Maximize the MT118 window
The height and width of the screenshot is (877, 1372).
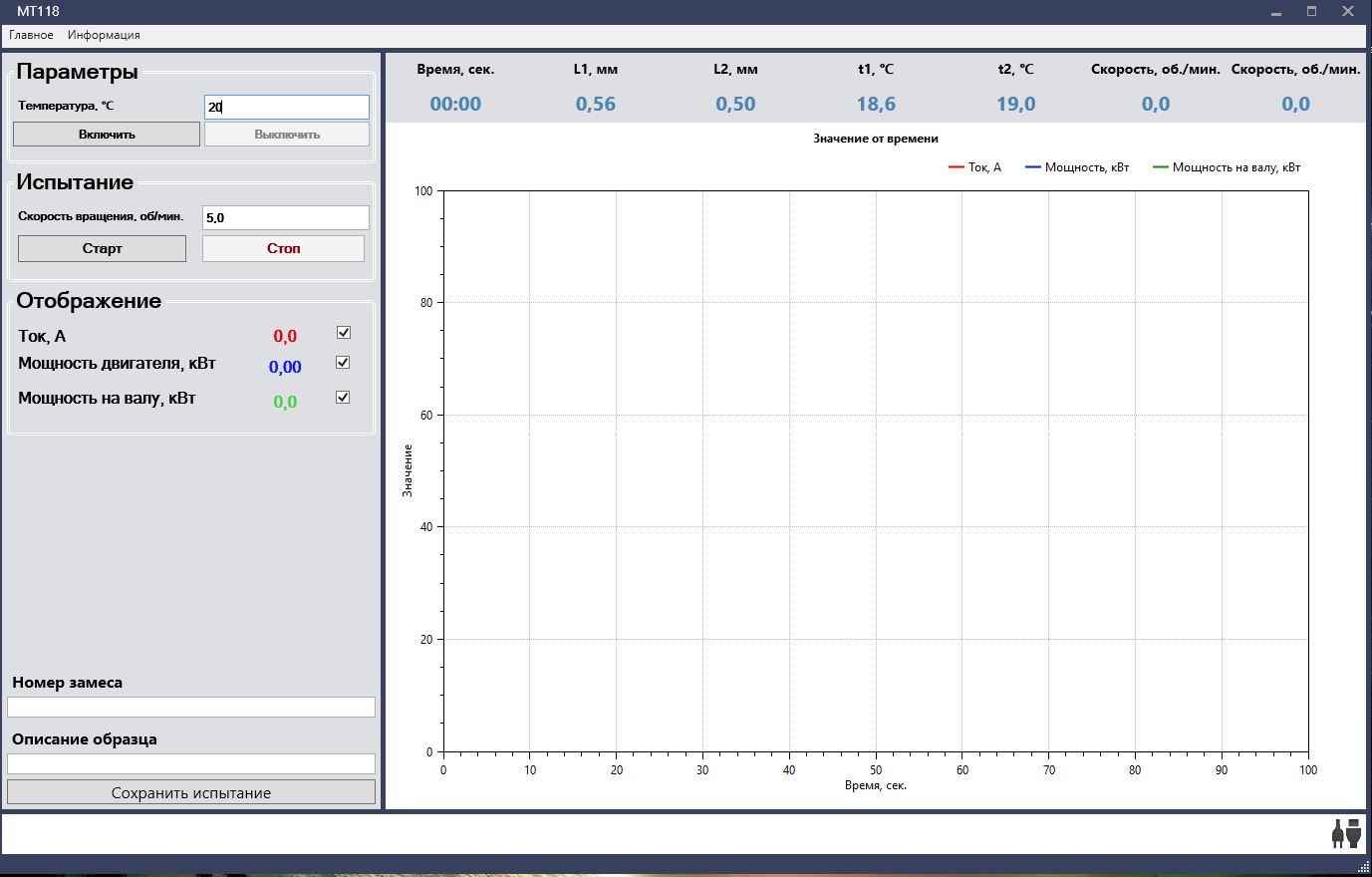click(1312, 12)
